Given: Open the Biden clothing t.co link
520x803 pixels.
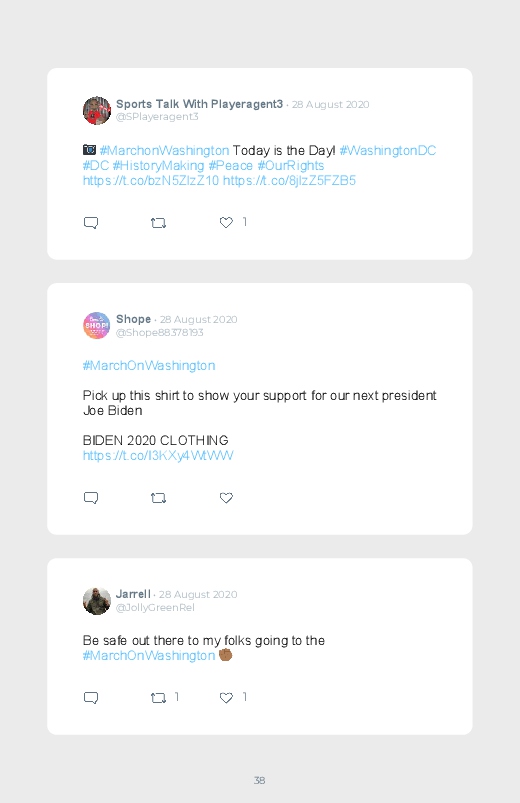Looking at the screenshot, I should pos(158,455).
